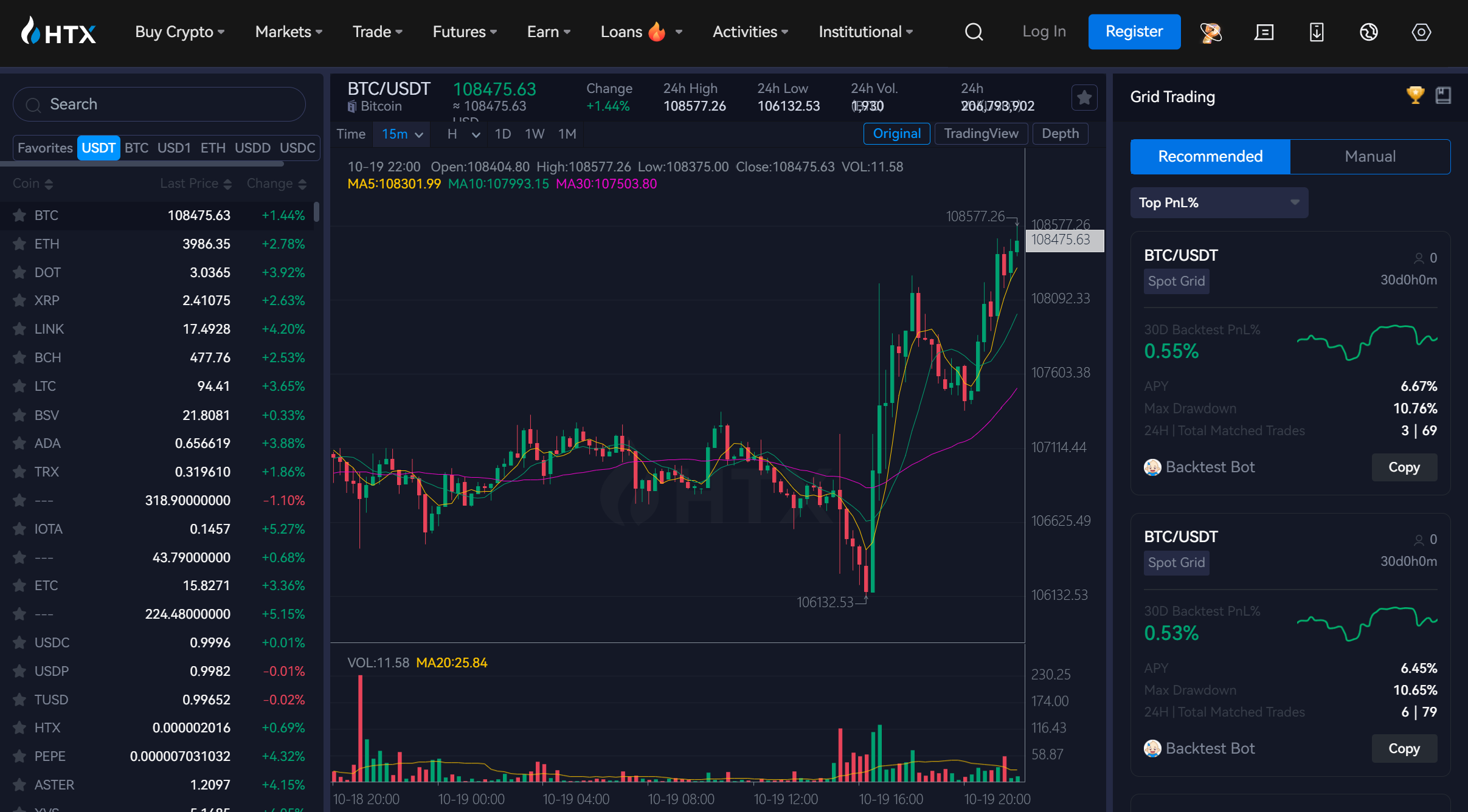Click the Grid Trading trophy icon
The height and width of the screenshot is (812, 1468).
[1415, 95]
